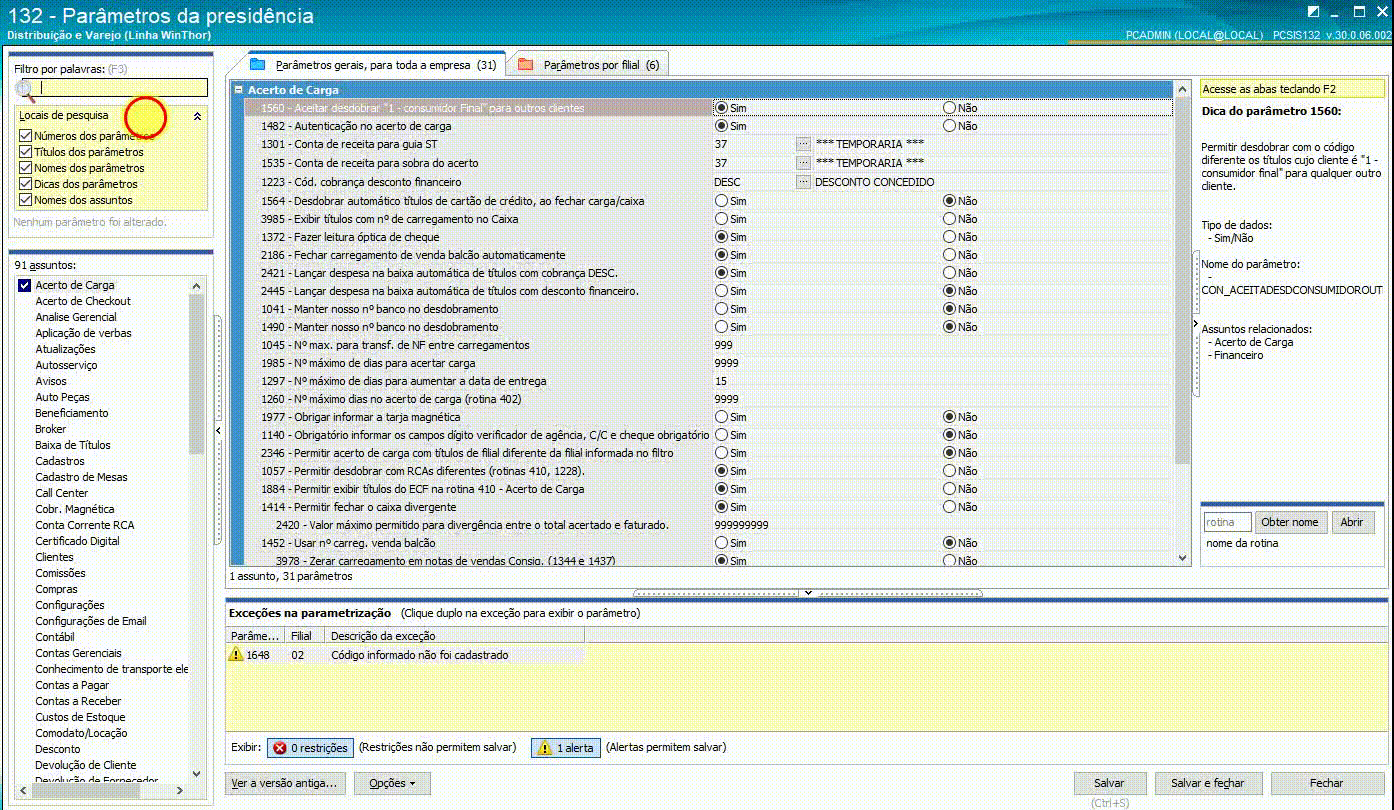Toggle the 1 alerta filter button
Image resolution: width=1394 pixels, height=810 pixels.
point(566,748)
